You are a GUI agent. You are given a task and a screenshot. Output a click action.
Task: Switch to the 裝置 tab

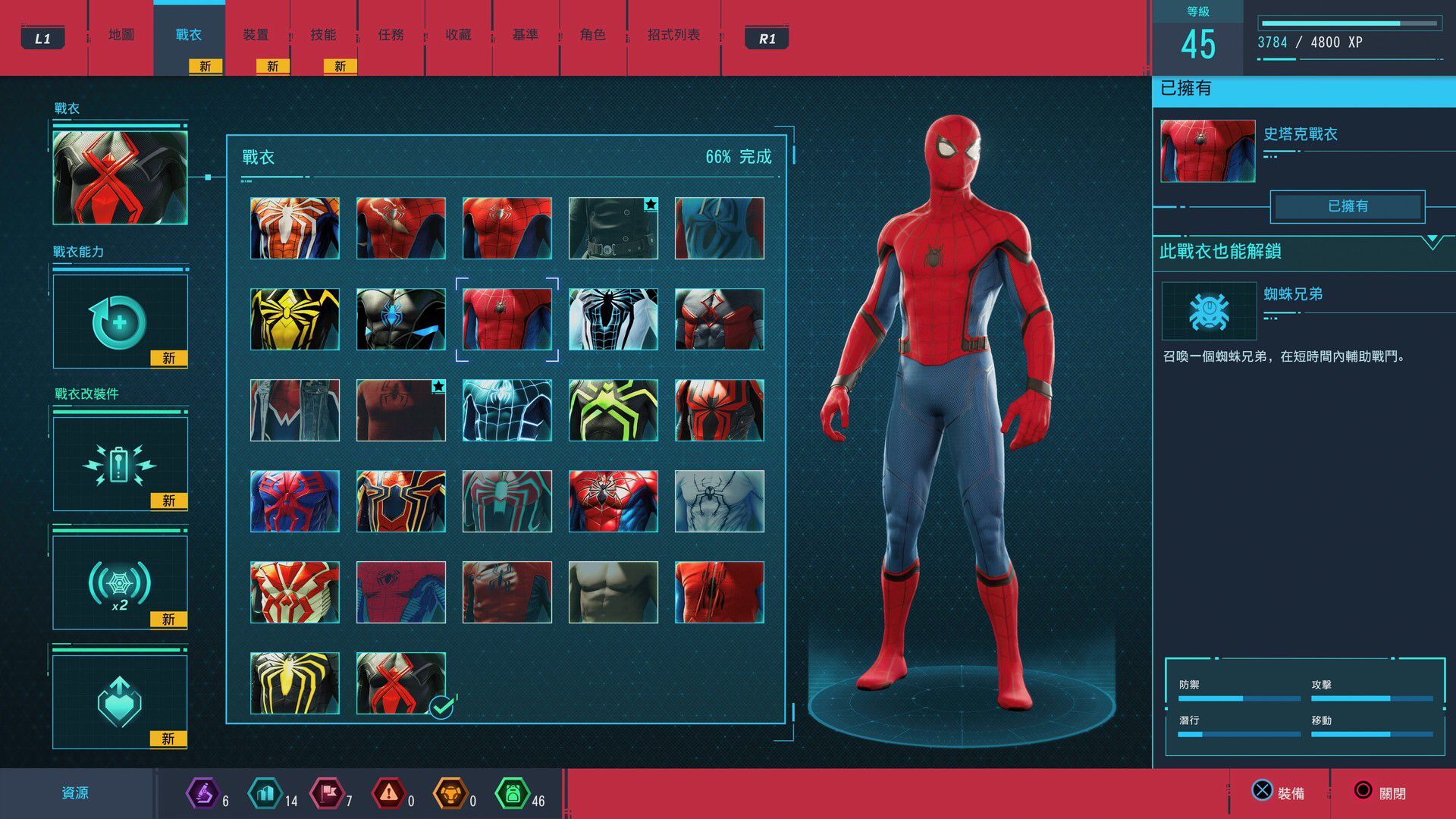click(x=256, y=35)
